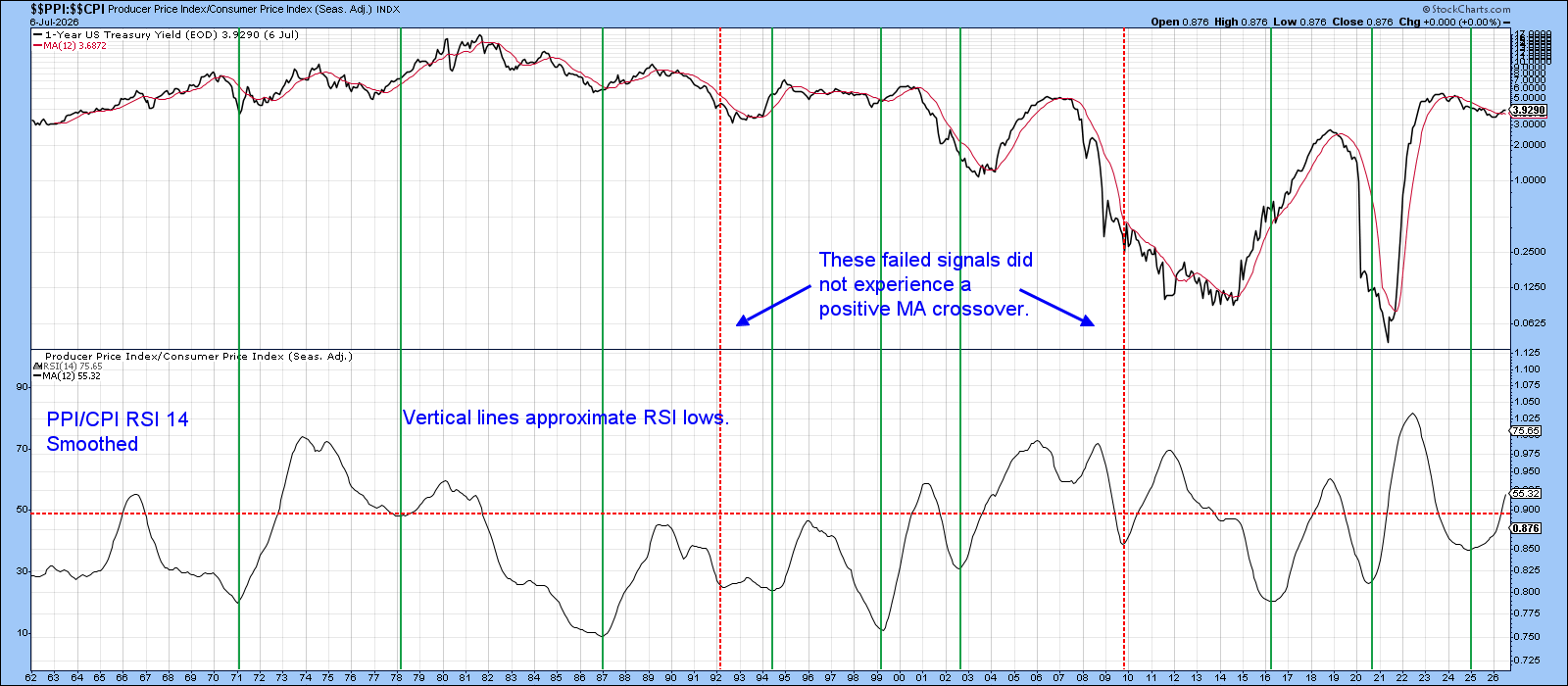The image size is (1568, 686).
Task: Click the 'High 0.876' value in header
Action: (1242, 22)
